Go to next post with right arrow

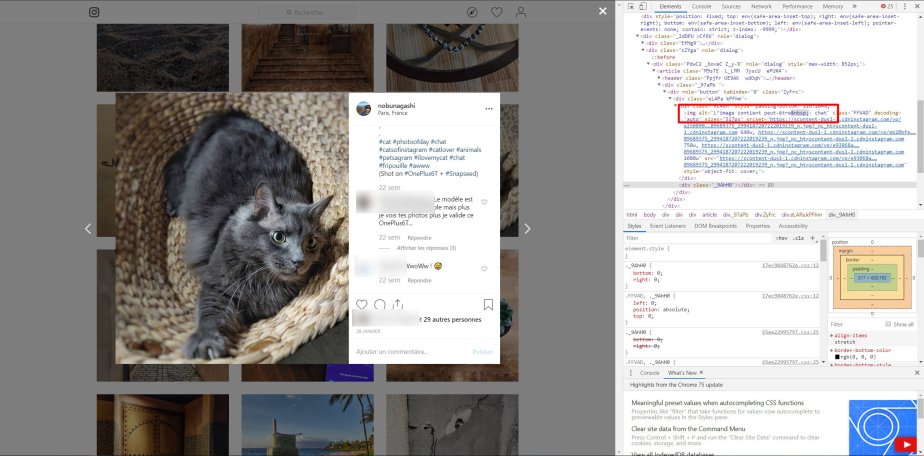(x=527, y=229)
